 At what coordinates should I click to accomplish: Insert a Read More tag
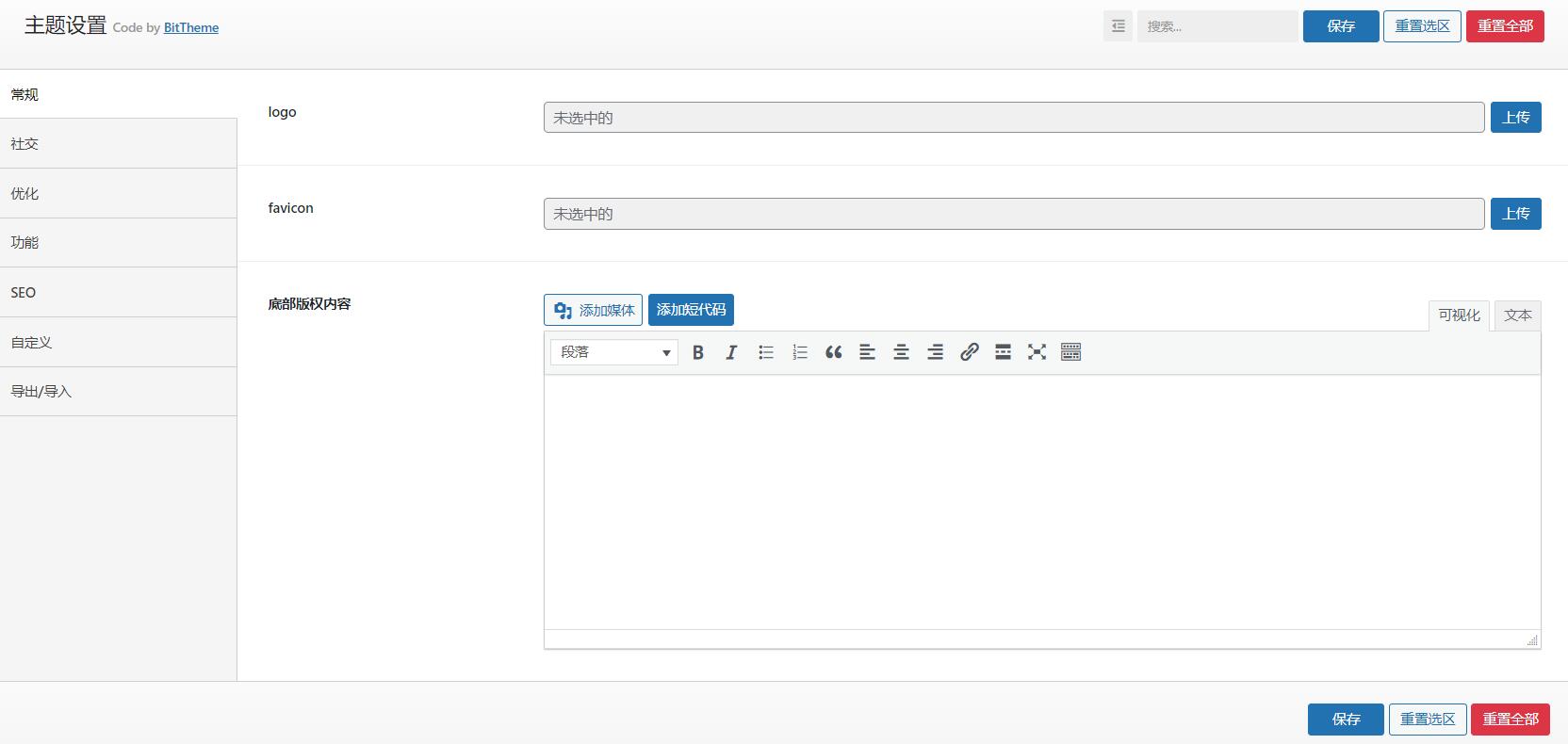[1003, 352]
